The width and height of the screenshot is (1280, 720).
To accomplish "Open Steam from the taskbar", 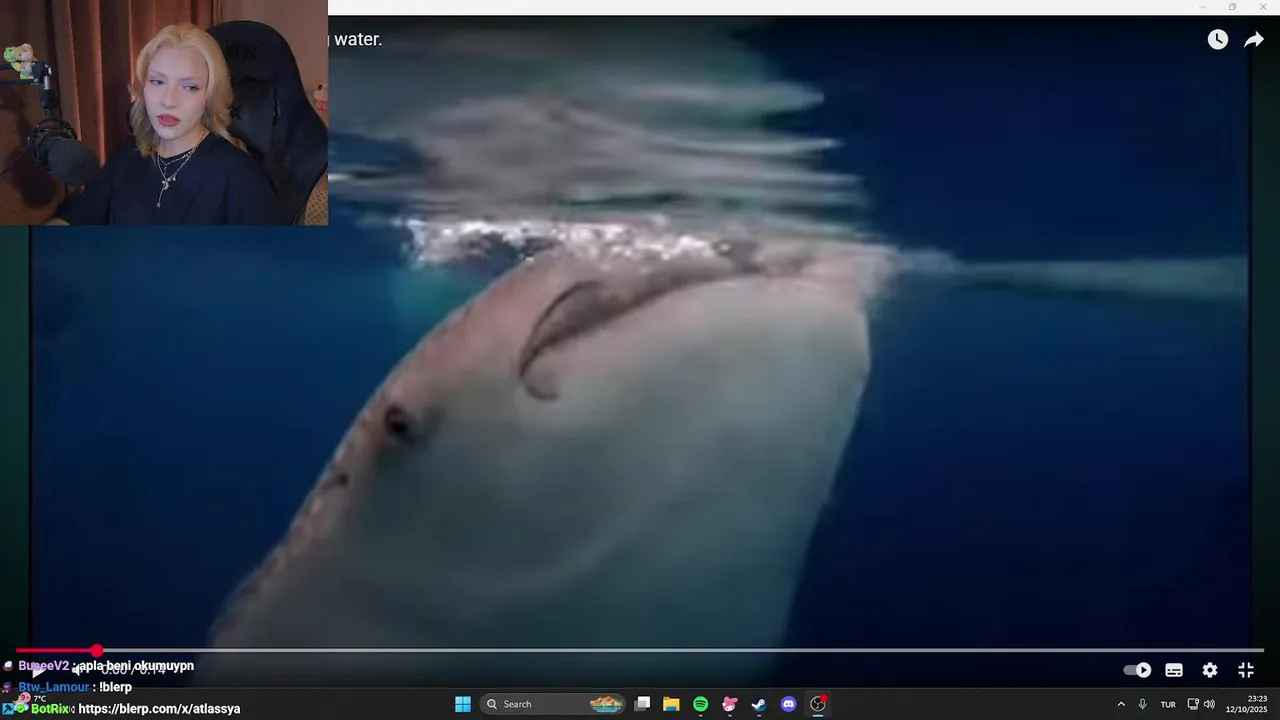I will click(x=759, y=704).
